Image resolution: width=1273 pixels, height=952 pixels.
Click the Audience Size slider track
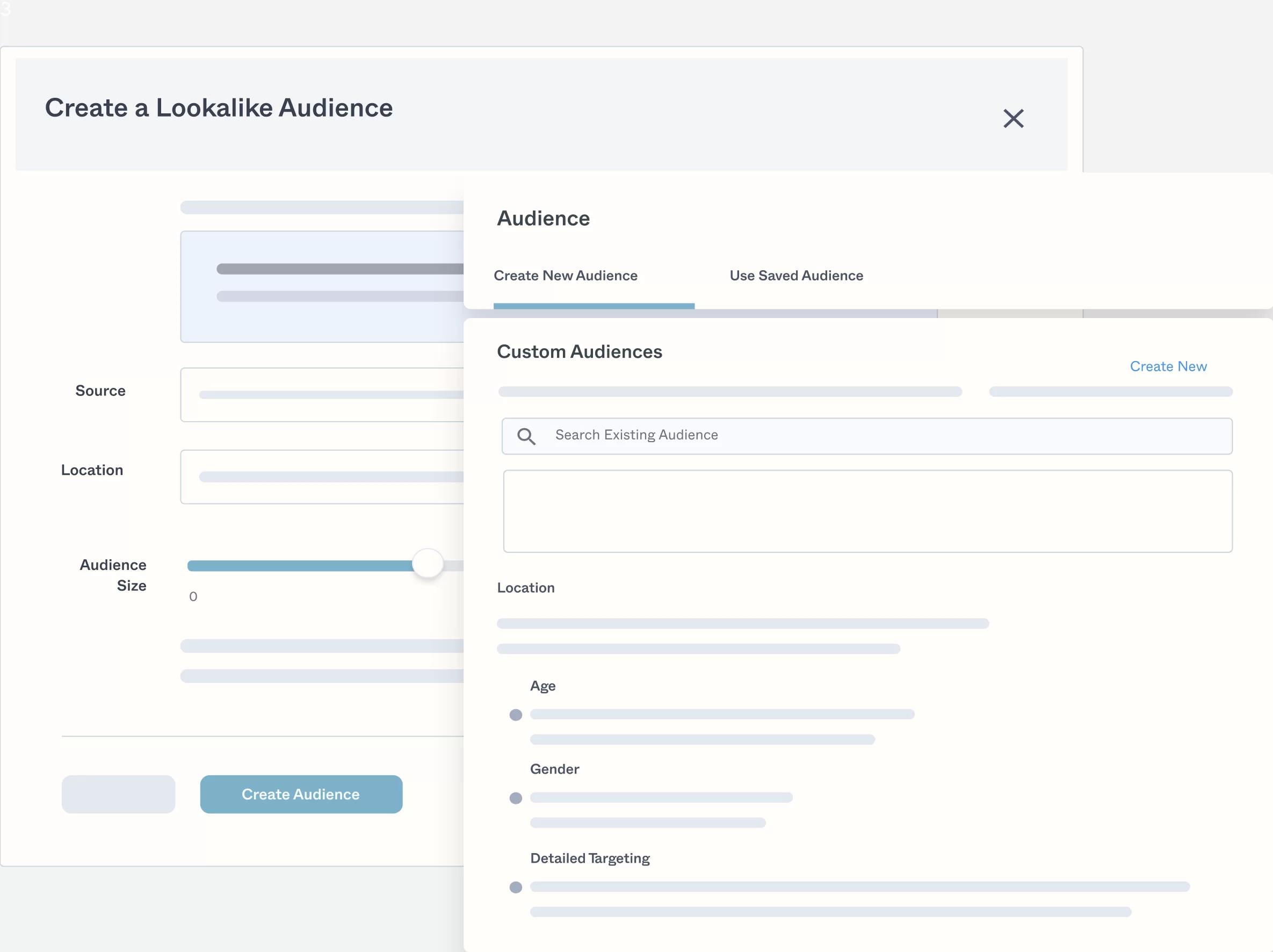299,566
